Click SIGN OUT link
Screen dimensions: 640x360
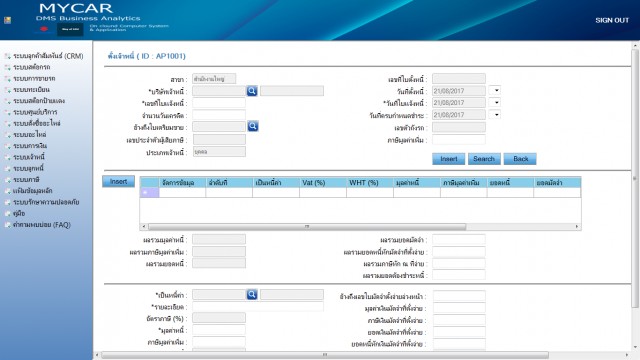pos(612,20)
